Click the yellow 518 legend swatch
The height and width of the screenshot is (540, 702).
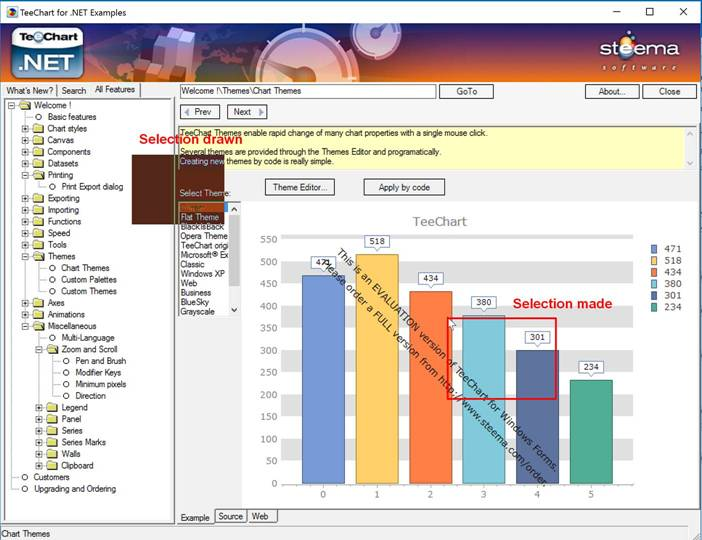pyautogui.click(x=654, y=261)
